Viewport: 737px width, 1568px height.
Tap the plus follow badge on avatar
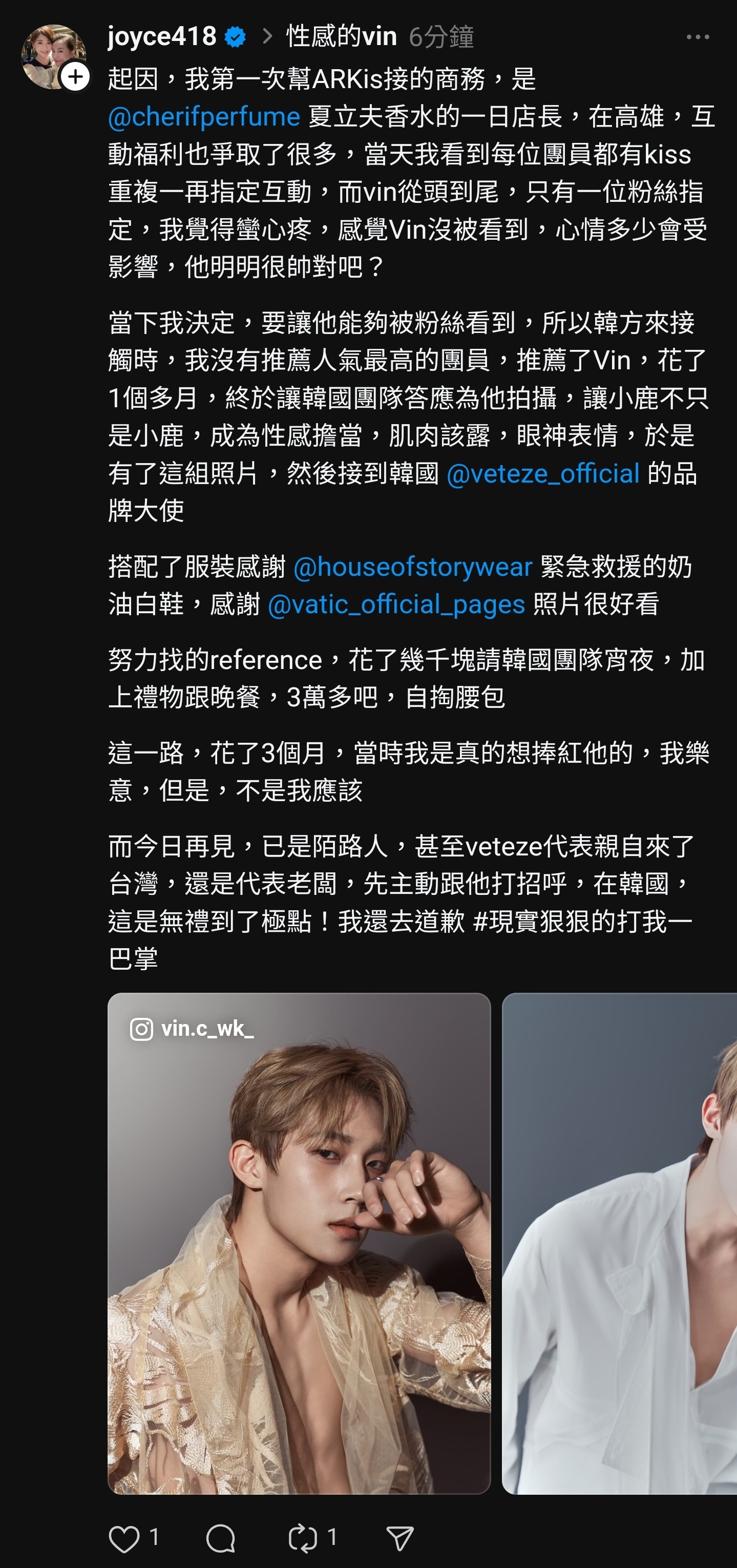coord(75,77)
